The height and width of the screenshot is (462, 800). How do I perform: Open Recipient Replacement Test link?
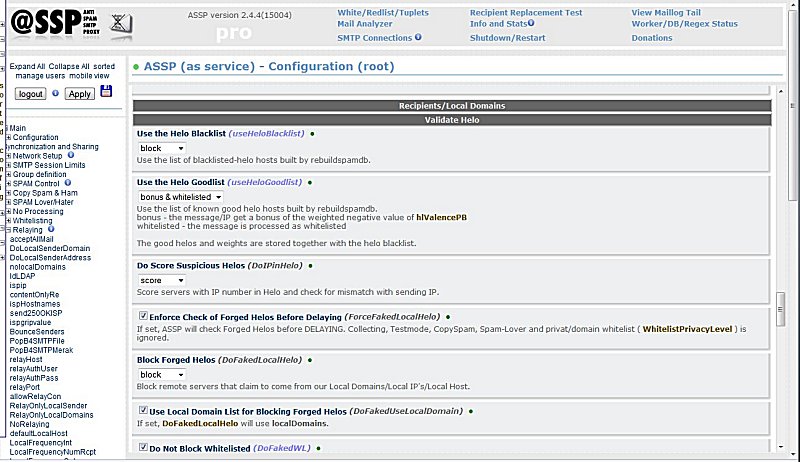[x=526, y=13]
